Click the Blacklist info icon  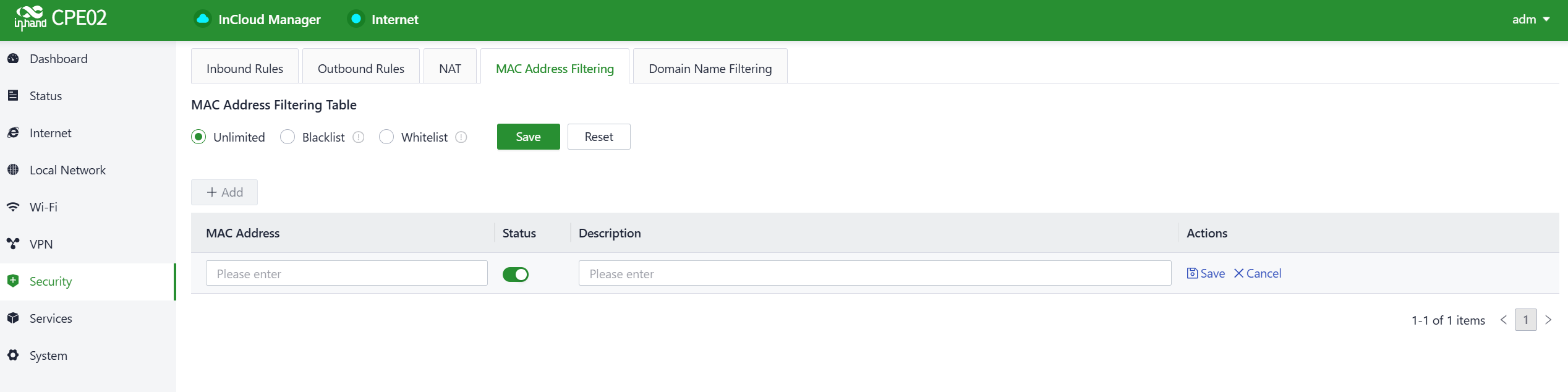(x=359, y=137)
